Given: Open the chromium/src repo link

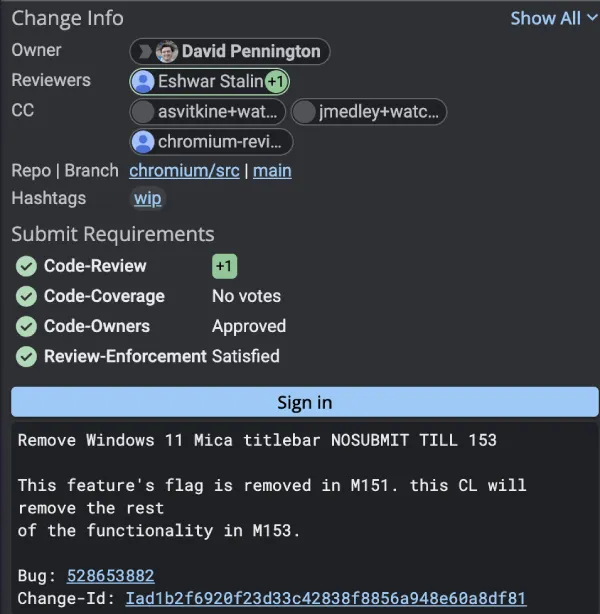Looking at the screenshot, I should pyautogui.click(x=184, y=171).
